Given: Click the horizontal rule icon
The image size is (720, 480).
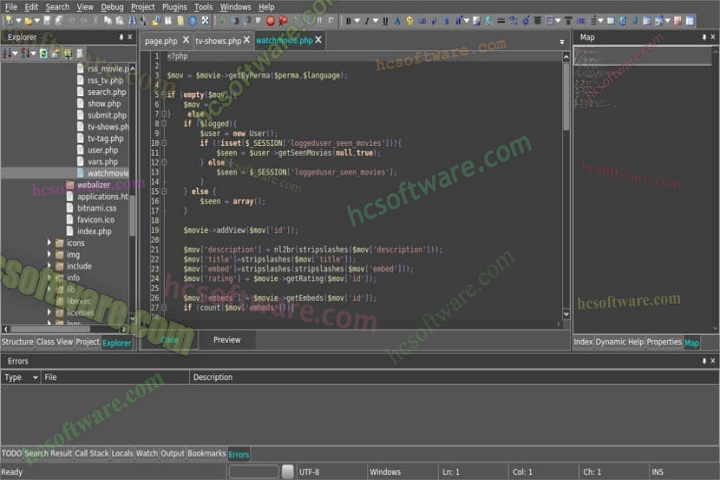Looking at the screenshot, I should (501, 21).
